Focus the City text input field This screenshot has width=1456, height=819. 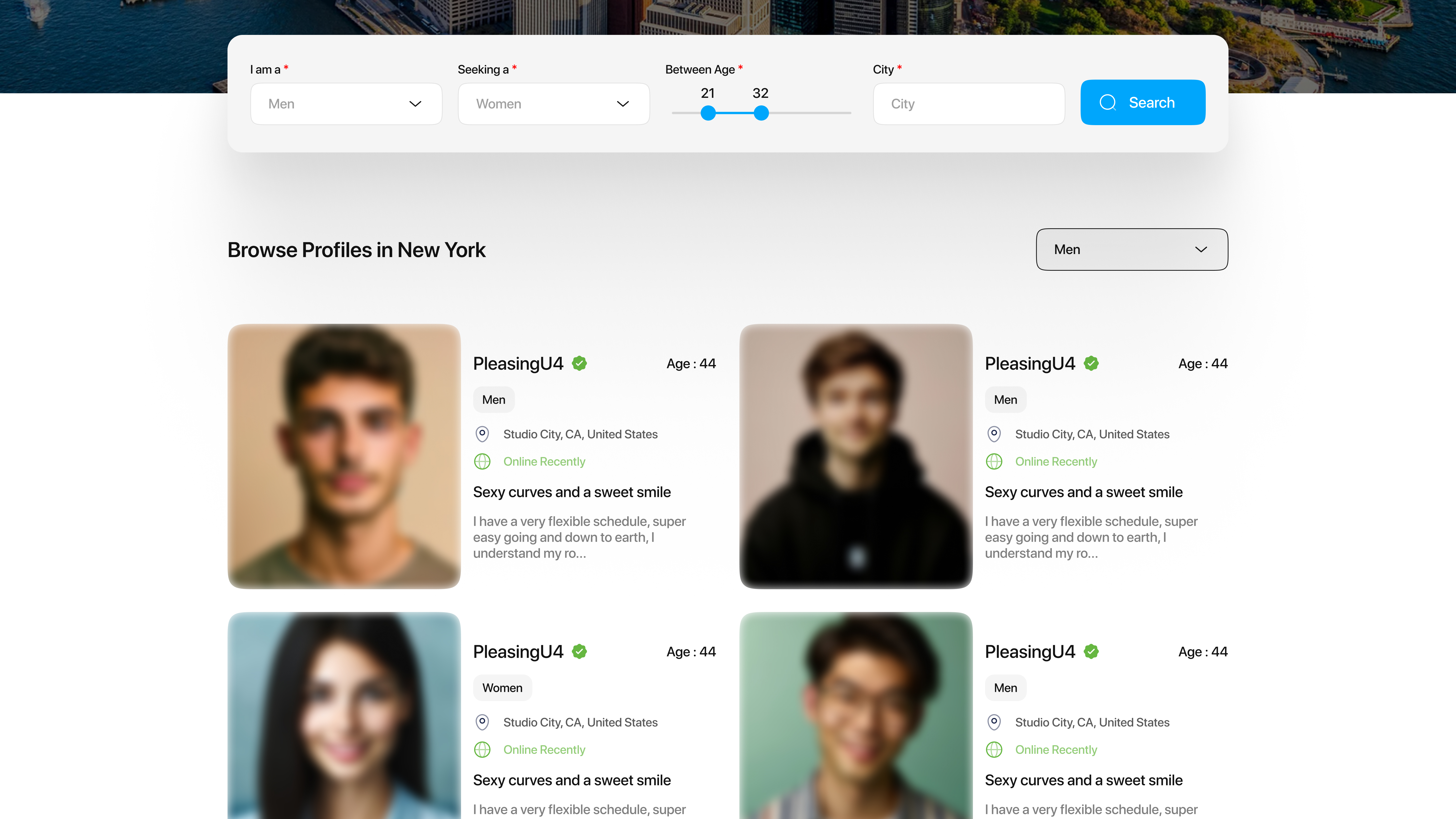(969, 104)
